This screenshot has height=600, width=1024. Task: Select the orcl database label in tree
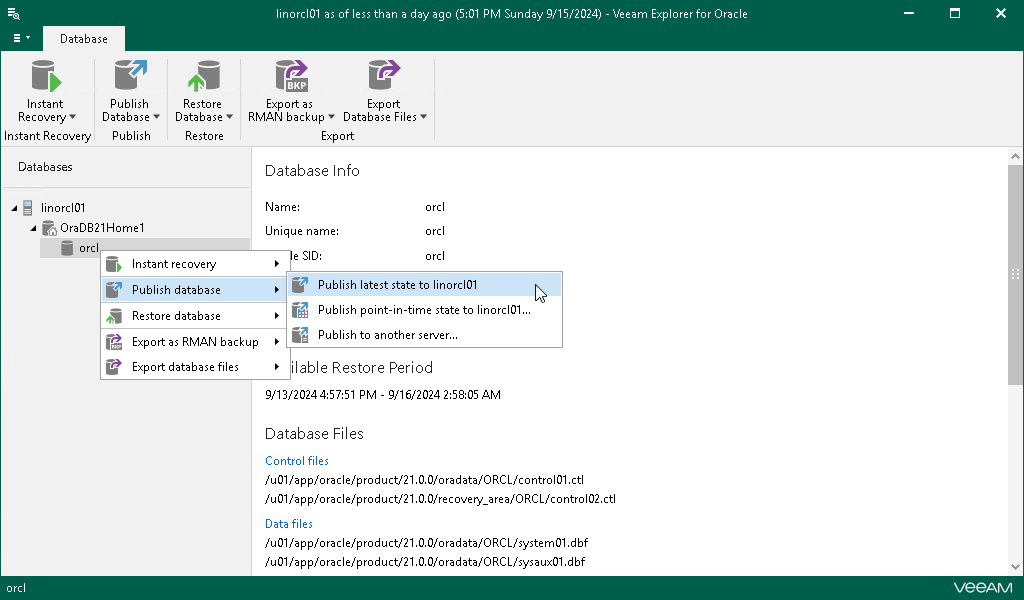[x=89, y=248]
